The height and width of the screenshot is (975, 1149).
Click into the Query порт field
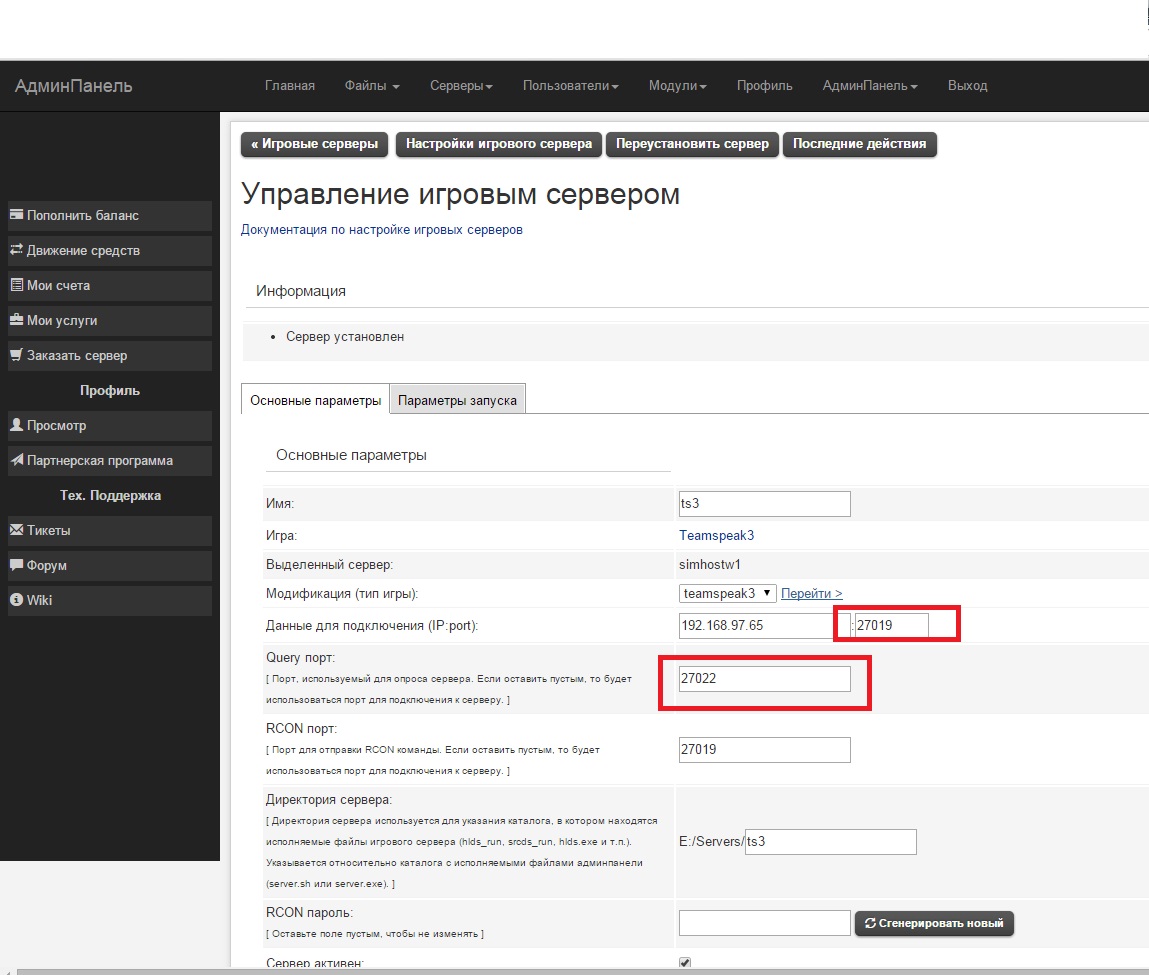pos(764,679)
